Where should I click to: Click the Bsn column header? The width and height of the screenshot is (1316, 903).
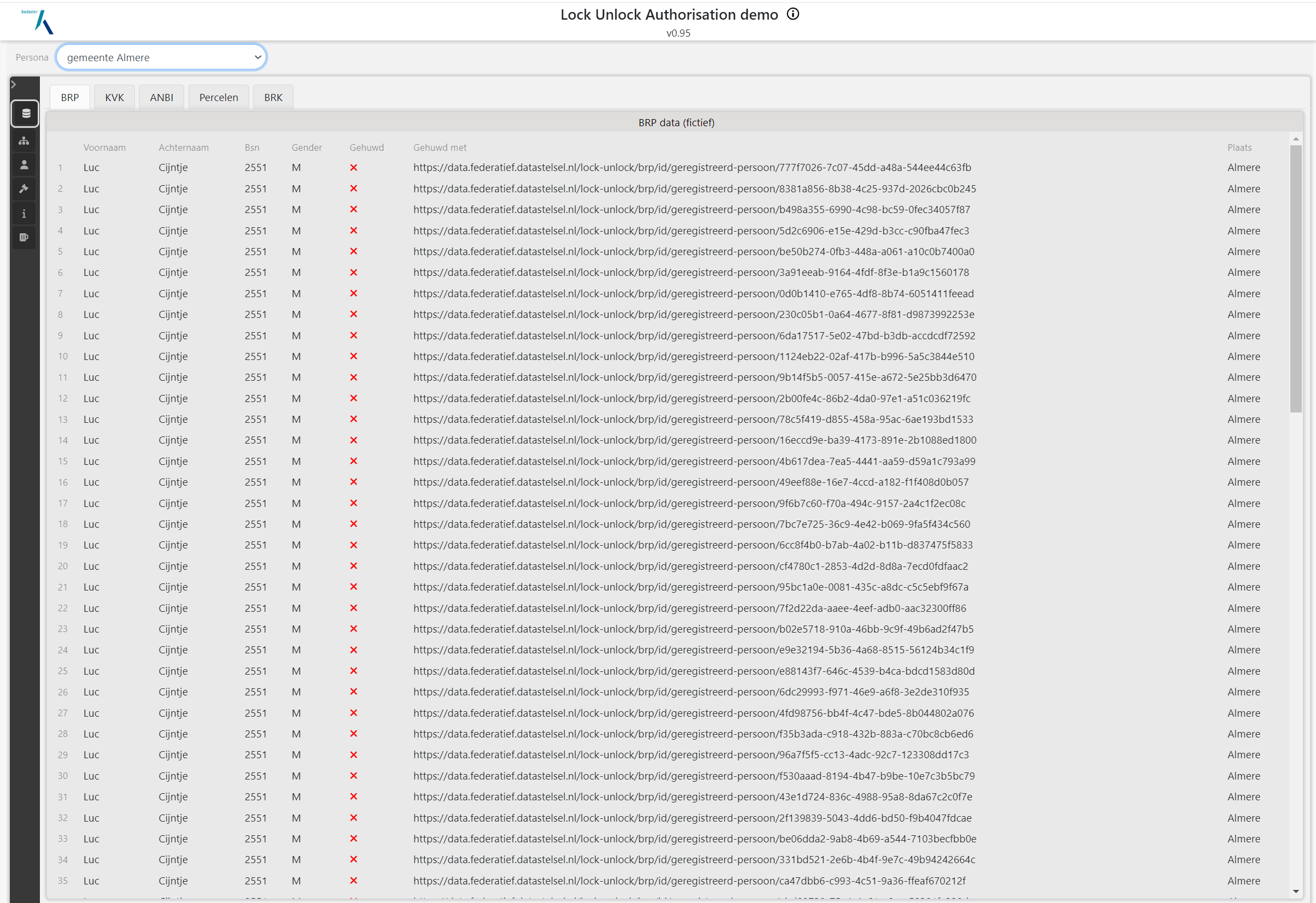tap(252, 147)
